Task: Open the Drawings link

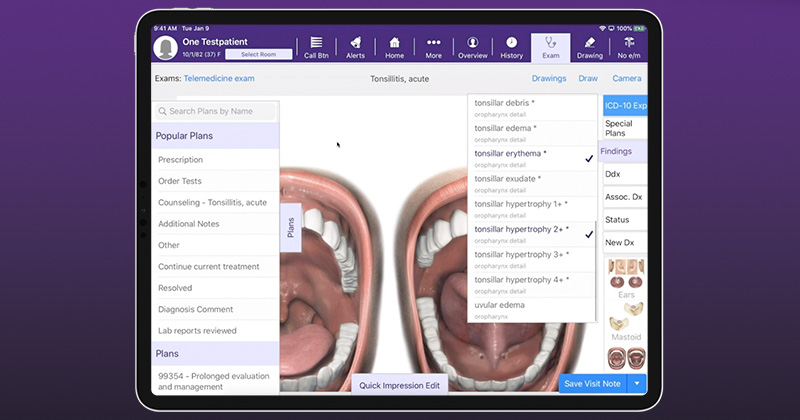Action: [549, 78]
